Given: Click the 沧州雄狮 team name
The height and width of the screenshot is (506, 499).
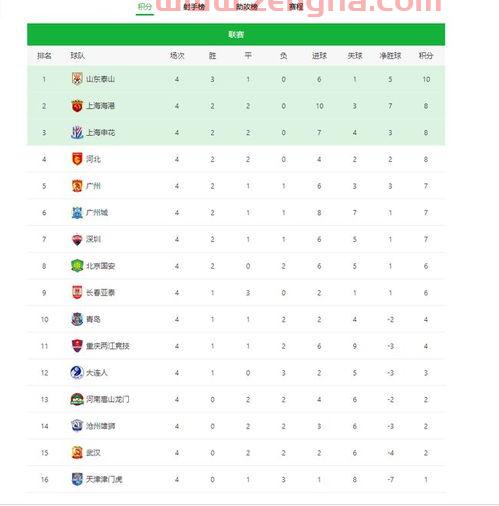Looking at the screenshot, I should pyautogui.click(x=100, y=426).
